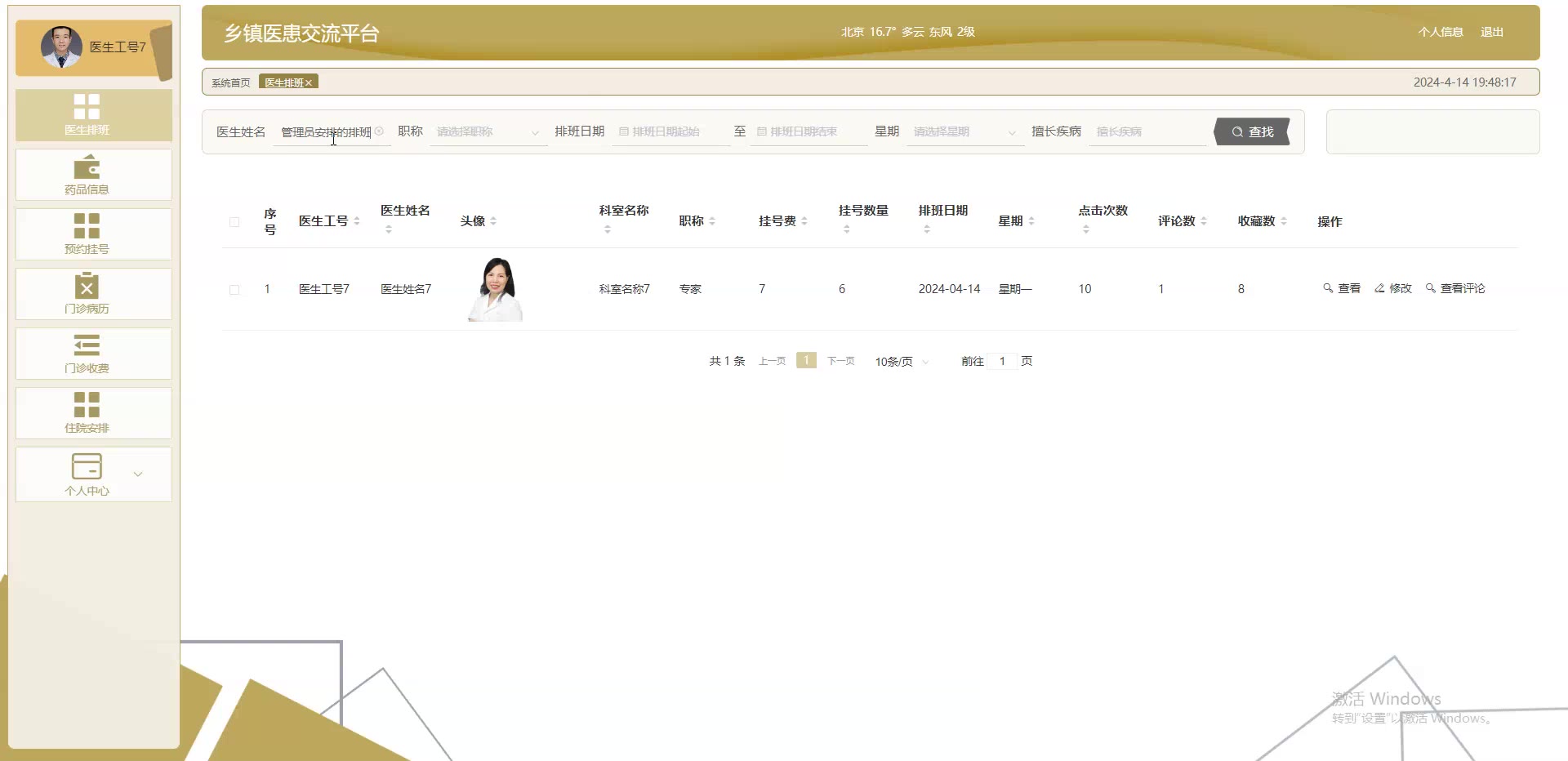Viewport: 1568px width, 761px height.
Task: Sort table by 挂号费 column
Action: [804, 221]
